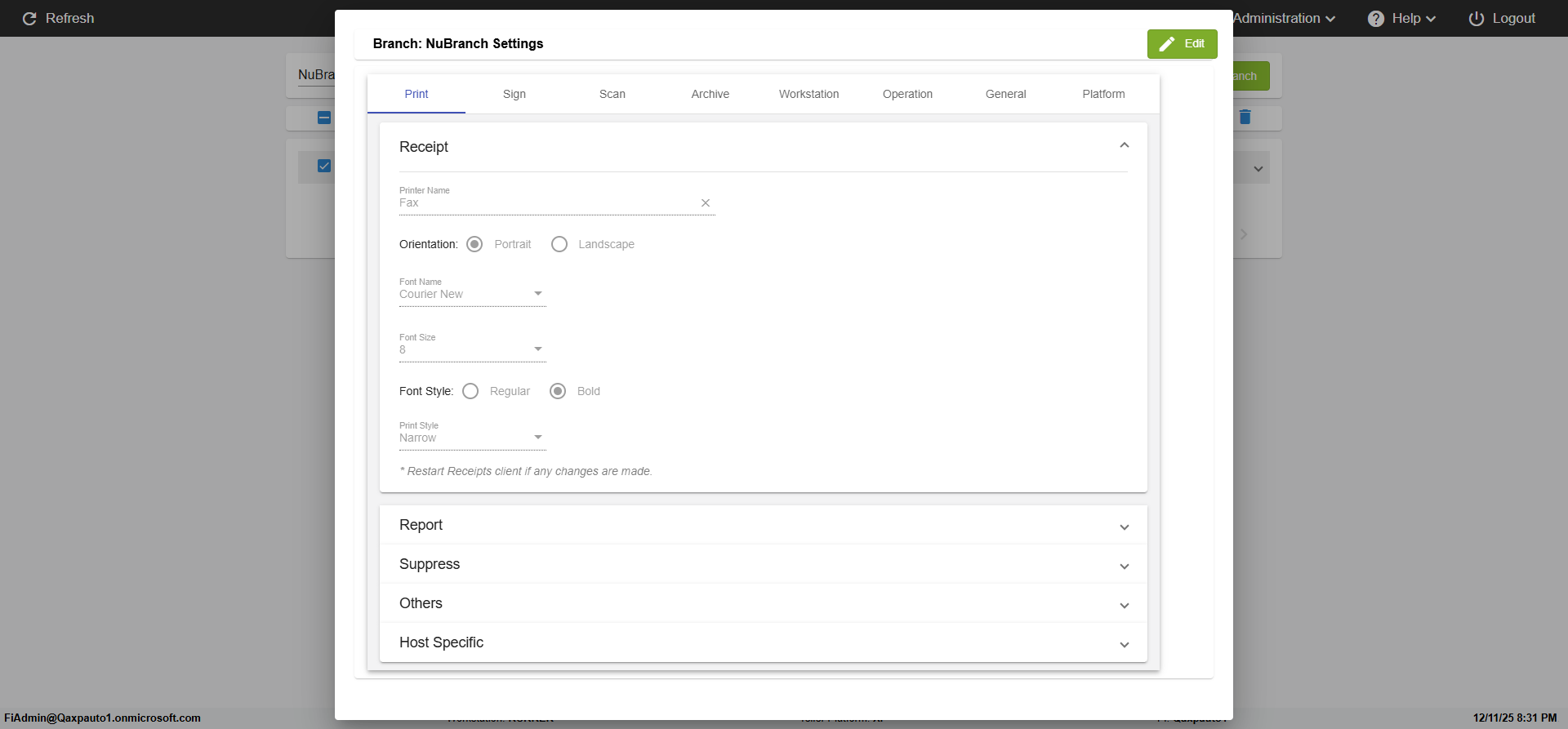Screen dimensions: 1568x729
Task: Click the Refresh icon in top bar
Action: coord(29,18)
